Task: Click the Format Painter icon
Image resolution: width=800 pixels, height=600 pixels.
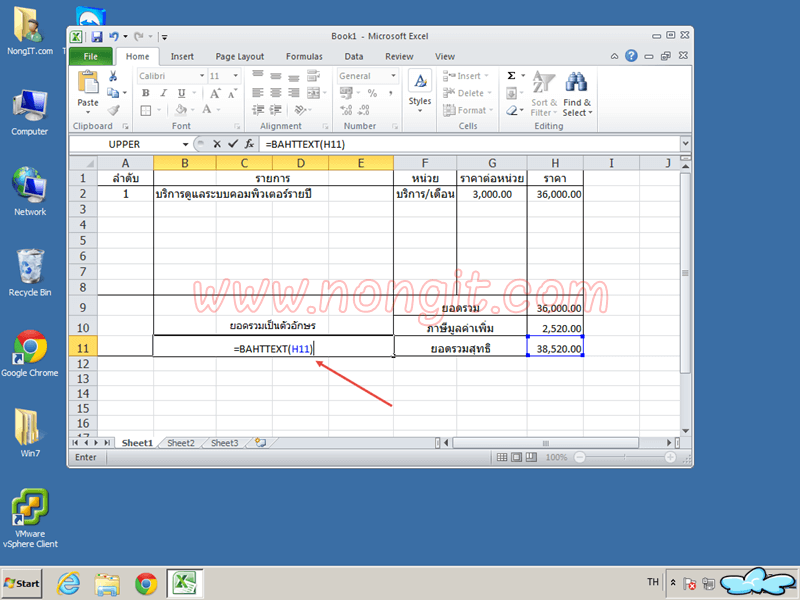Action: [112, 109]
